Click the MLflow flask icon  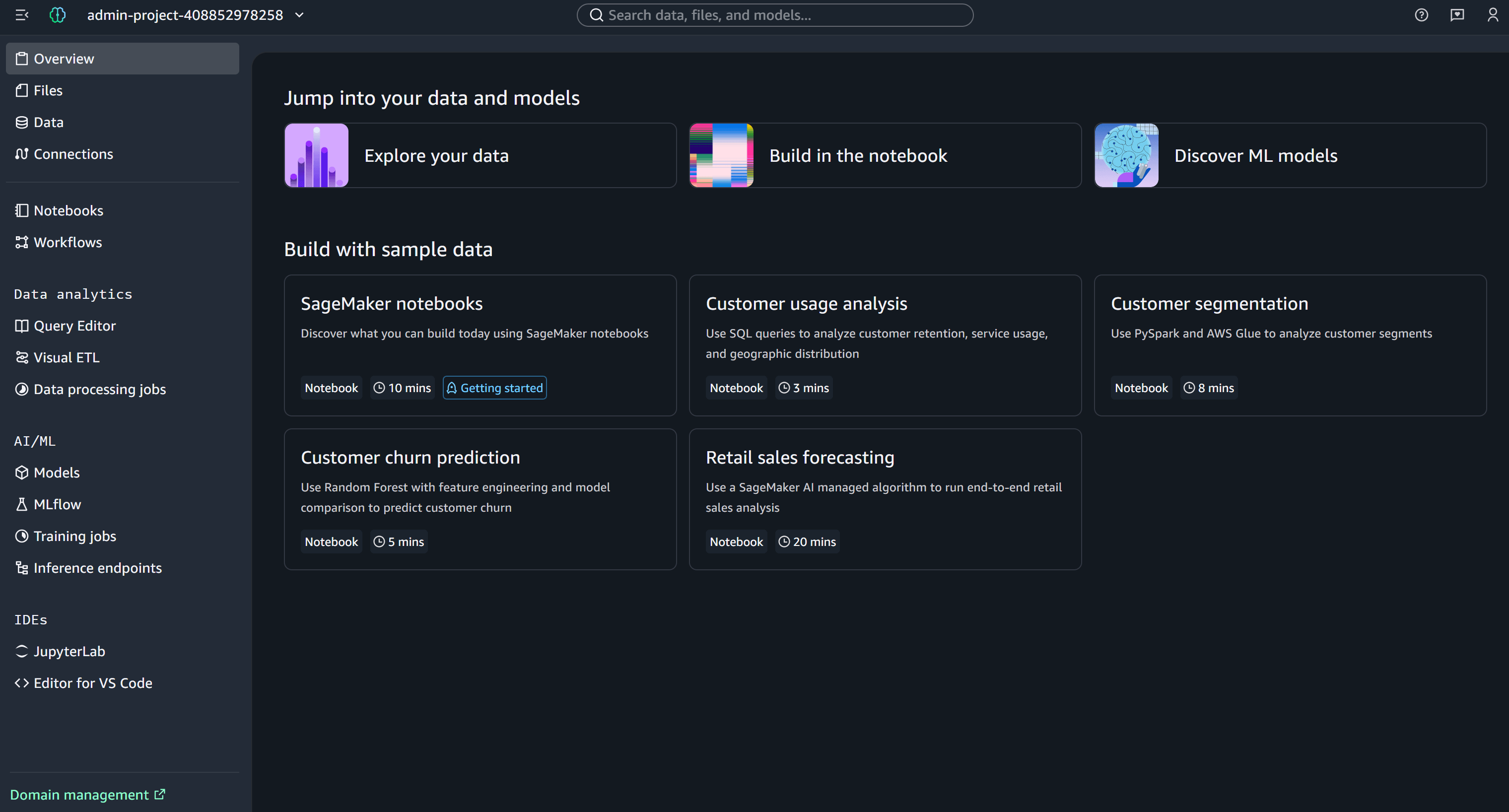(22, 504)
